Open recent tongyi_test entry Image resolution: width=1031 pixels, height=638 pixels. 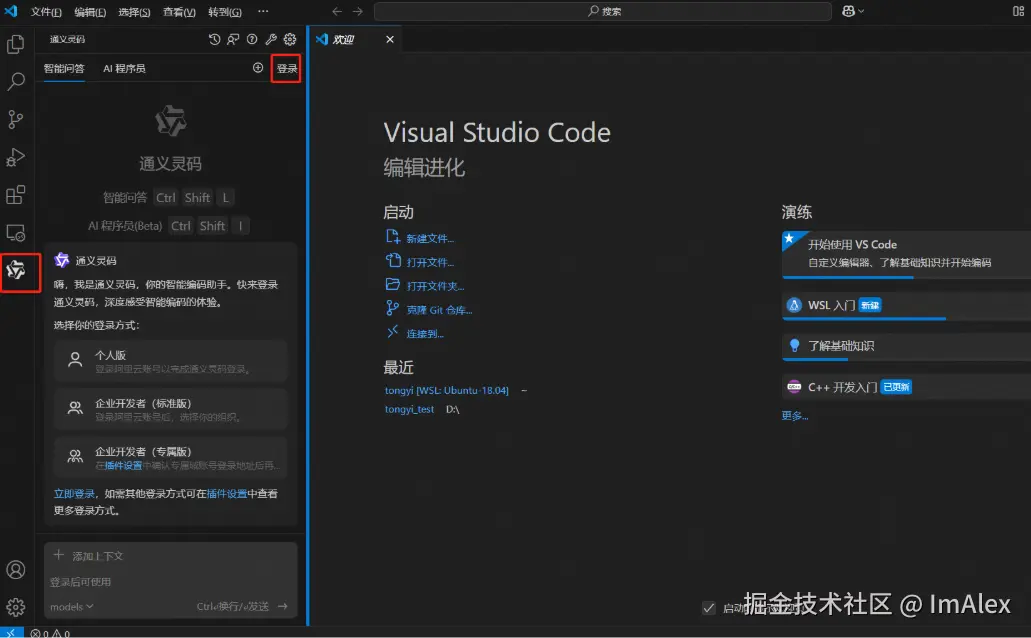(x=409, y=409)
